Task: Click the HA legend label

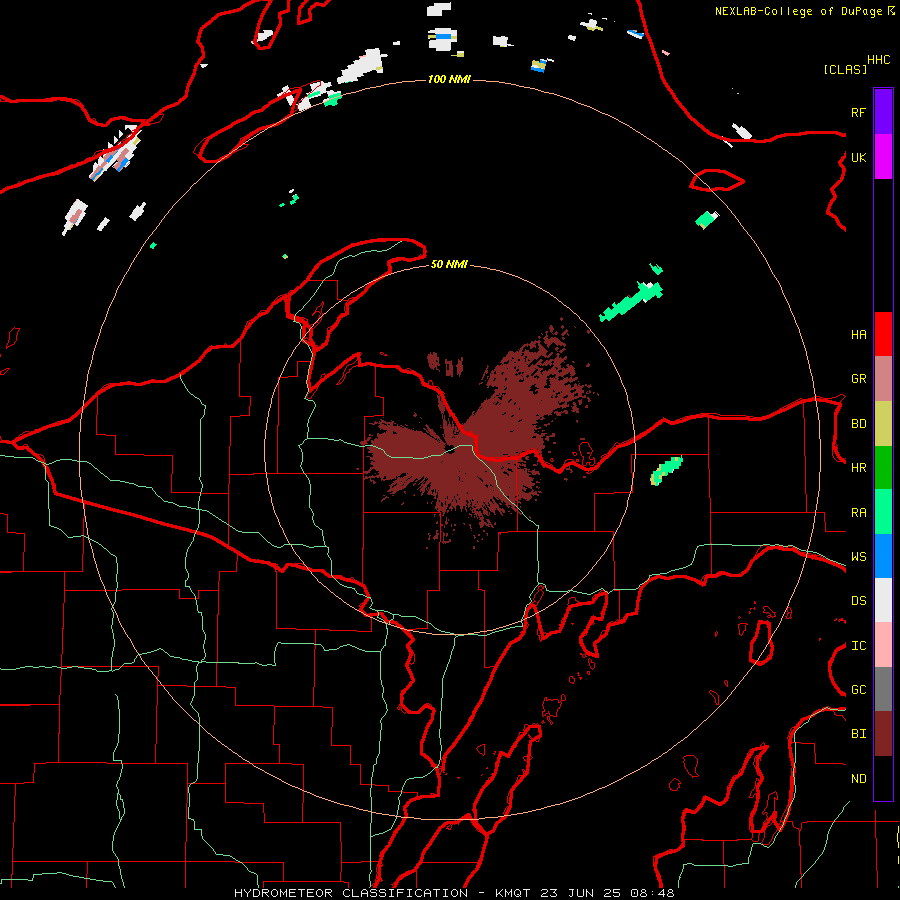Action: coord(858,334)
